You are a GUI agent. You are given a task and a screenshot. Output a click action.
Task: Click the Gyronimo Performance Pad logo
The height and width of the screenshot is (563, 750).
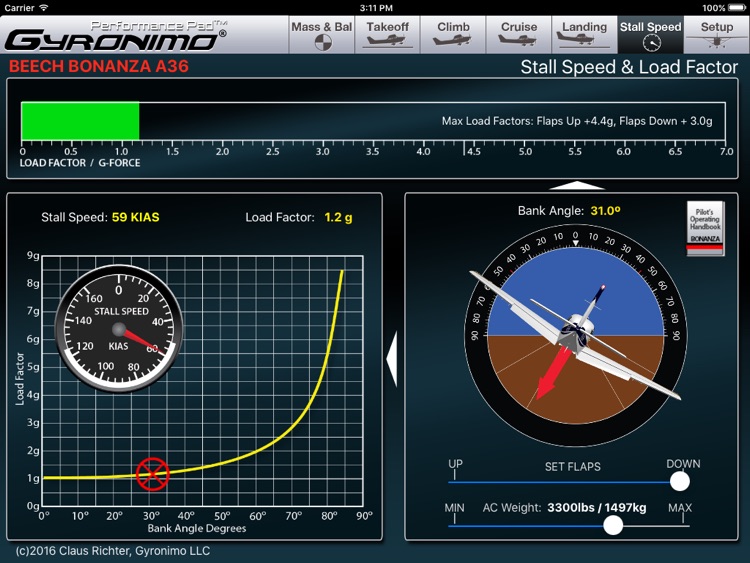[116, 36]
